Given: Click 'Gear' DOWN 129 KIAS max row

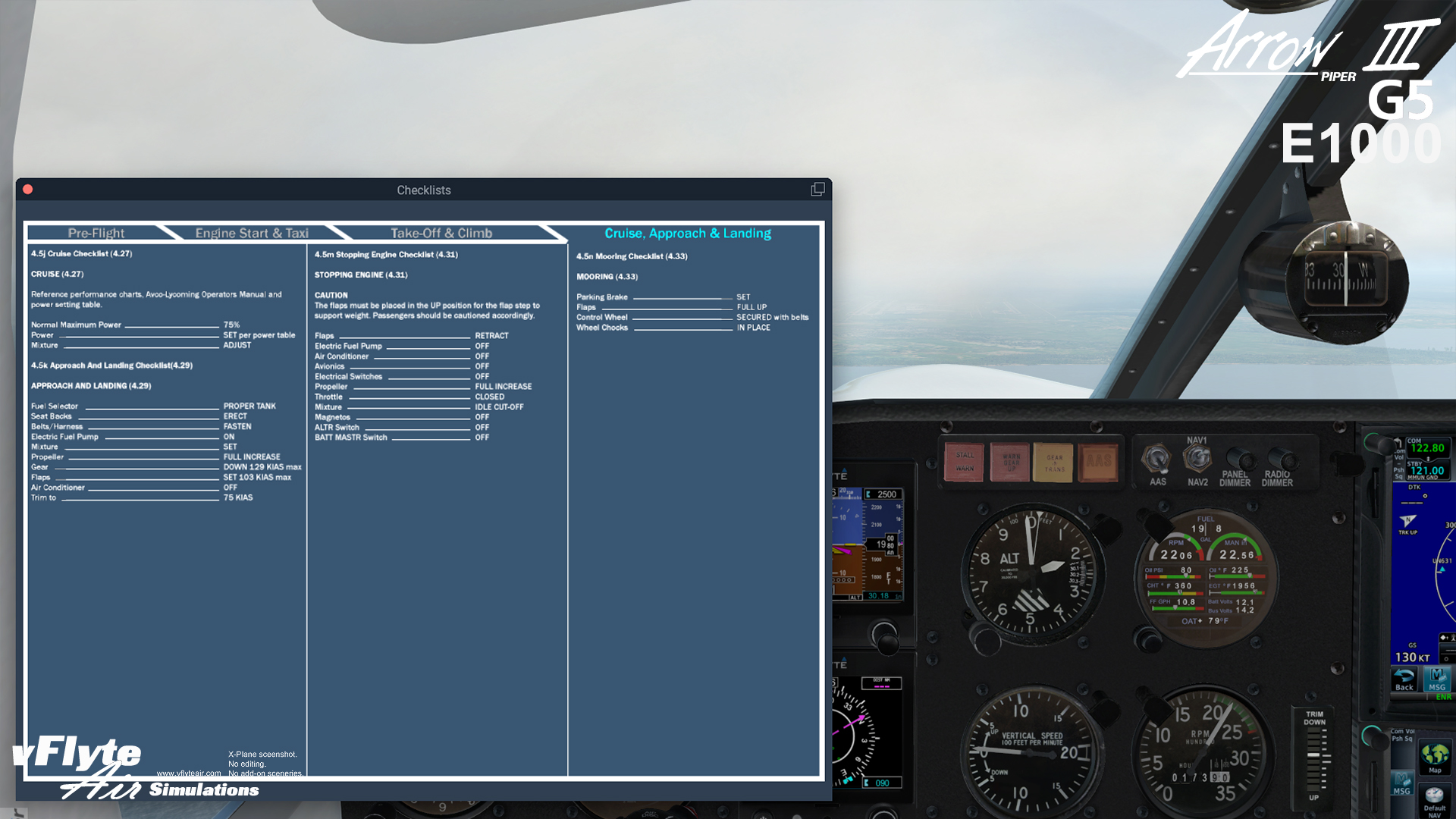Looking at the screenshot, I should 166,467.
